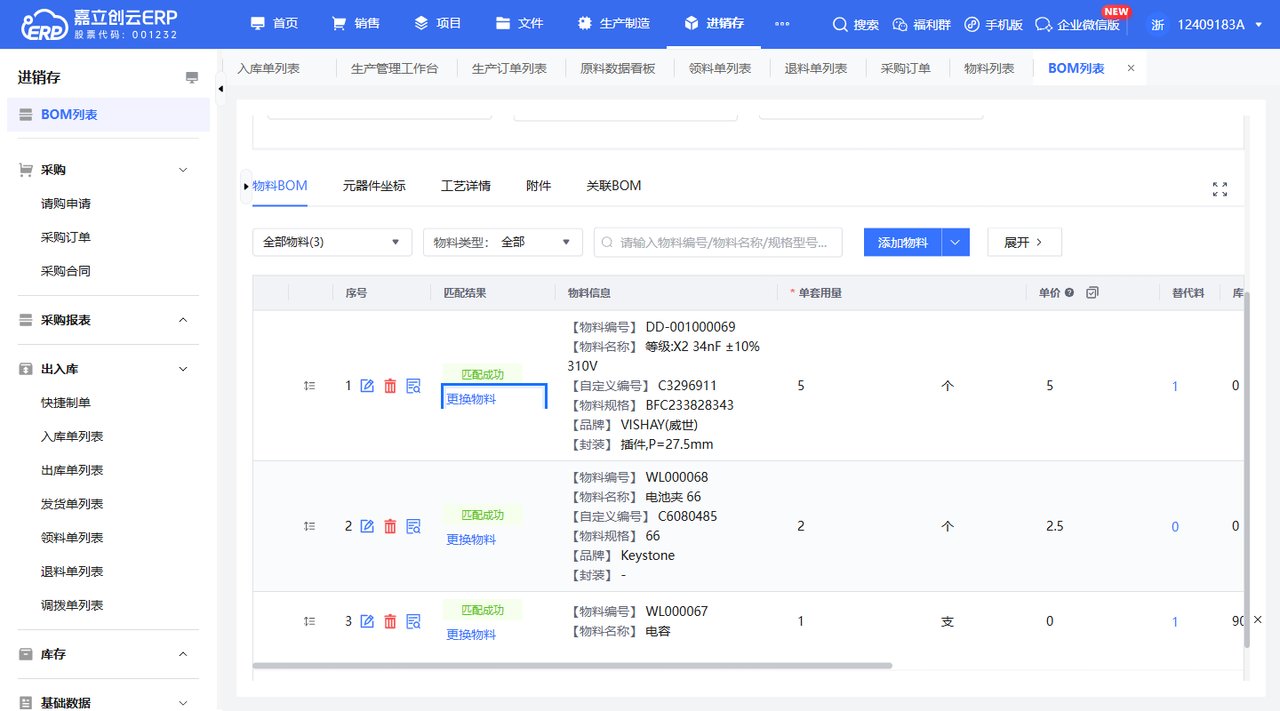Open 调拨单列表 in the sidebar
This screenshot has height=711, width=1280.
click(72, 606)
